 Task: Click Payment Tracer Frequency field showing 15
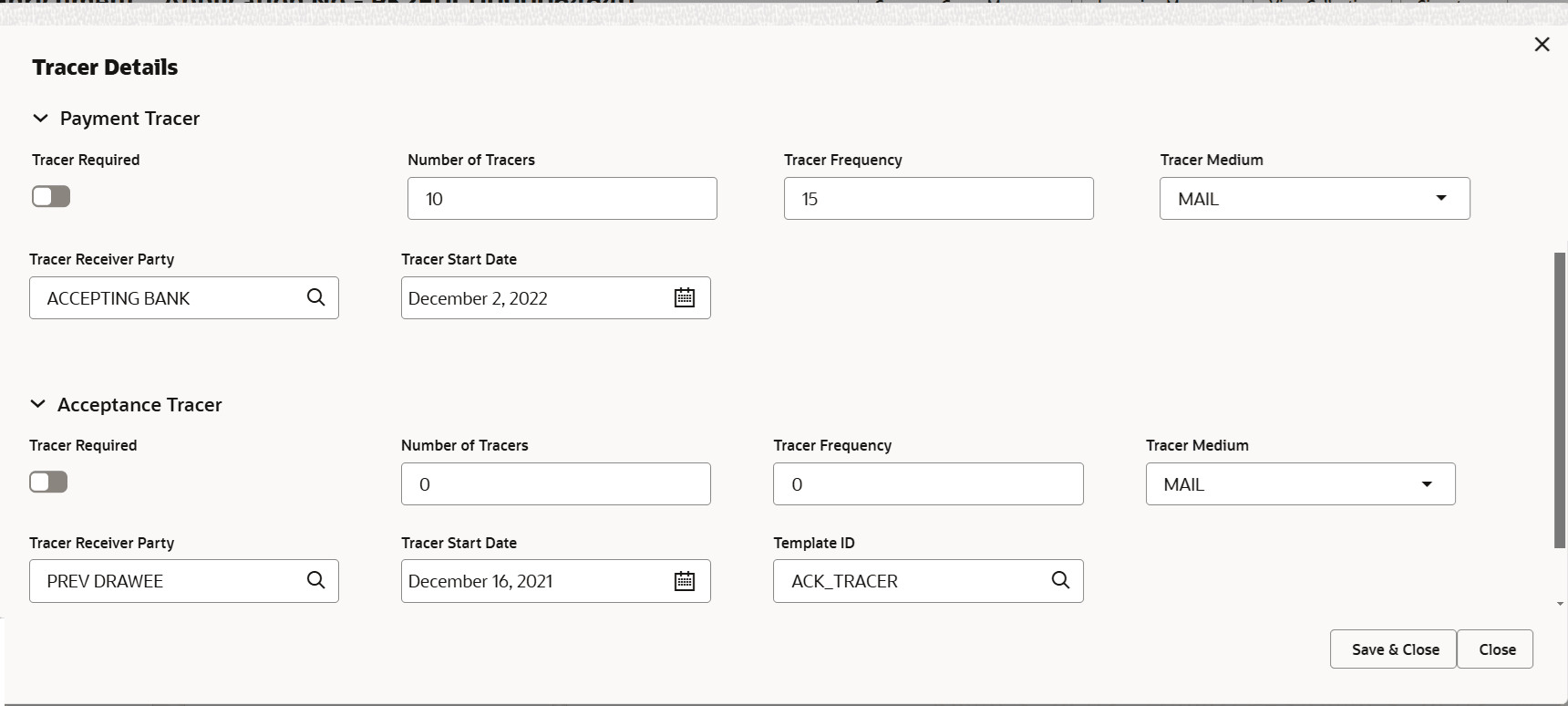pyautogui.click(x=938, y=199)
